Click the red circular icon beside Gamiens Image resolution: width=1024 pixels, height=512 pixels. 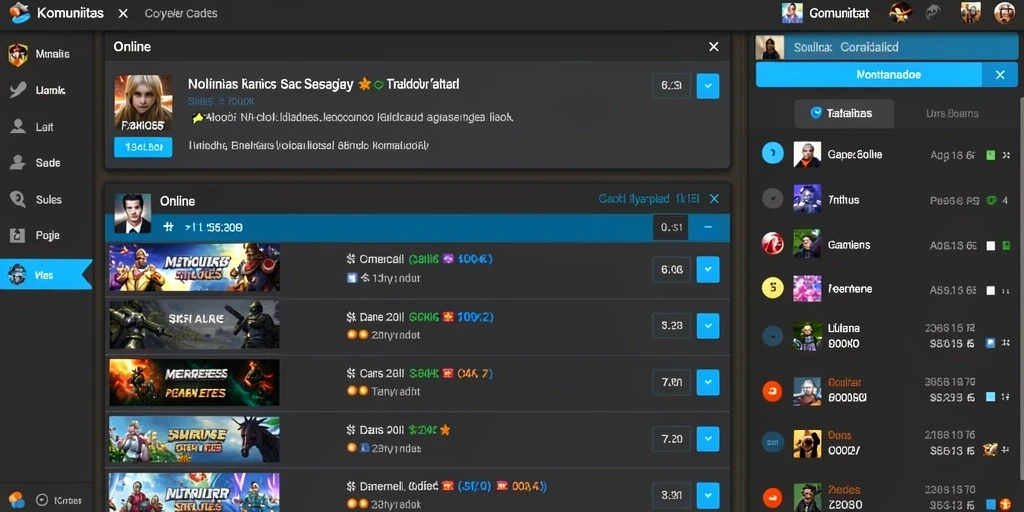pos(773,244)
